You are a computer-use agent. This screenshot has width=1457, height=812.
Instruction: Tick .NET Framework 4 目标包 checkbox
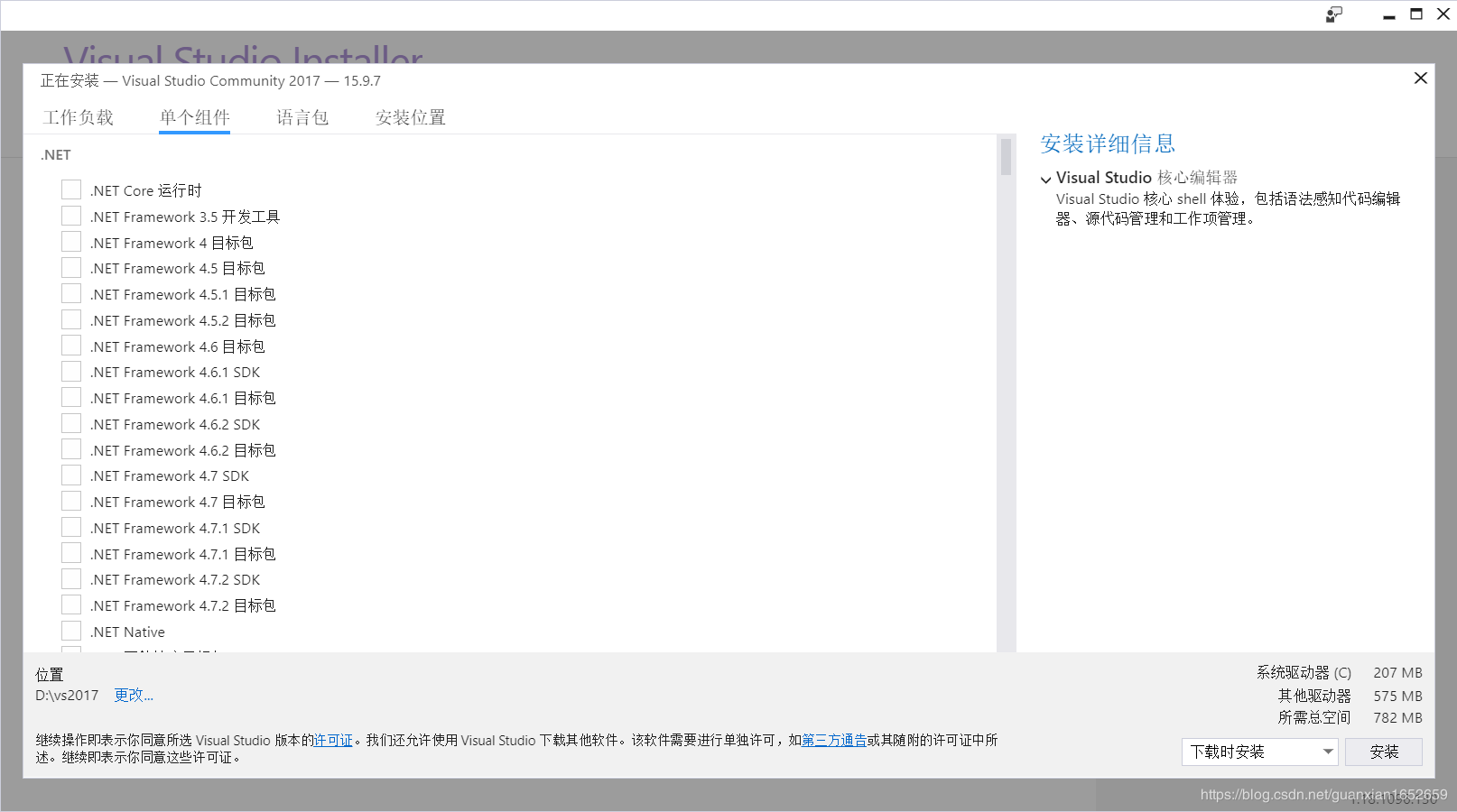(x=71, y=242)
